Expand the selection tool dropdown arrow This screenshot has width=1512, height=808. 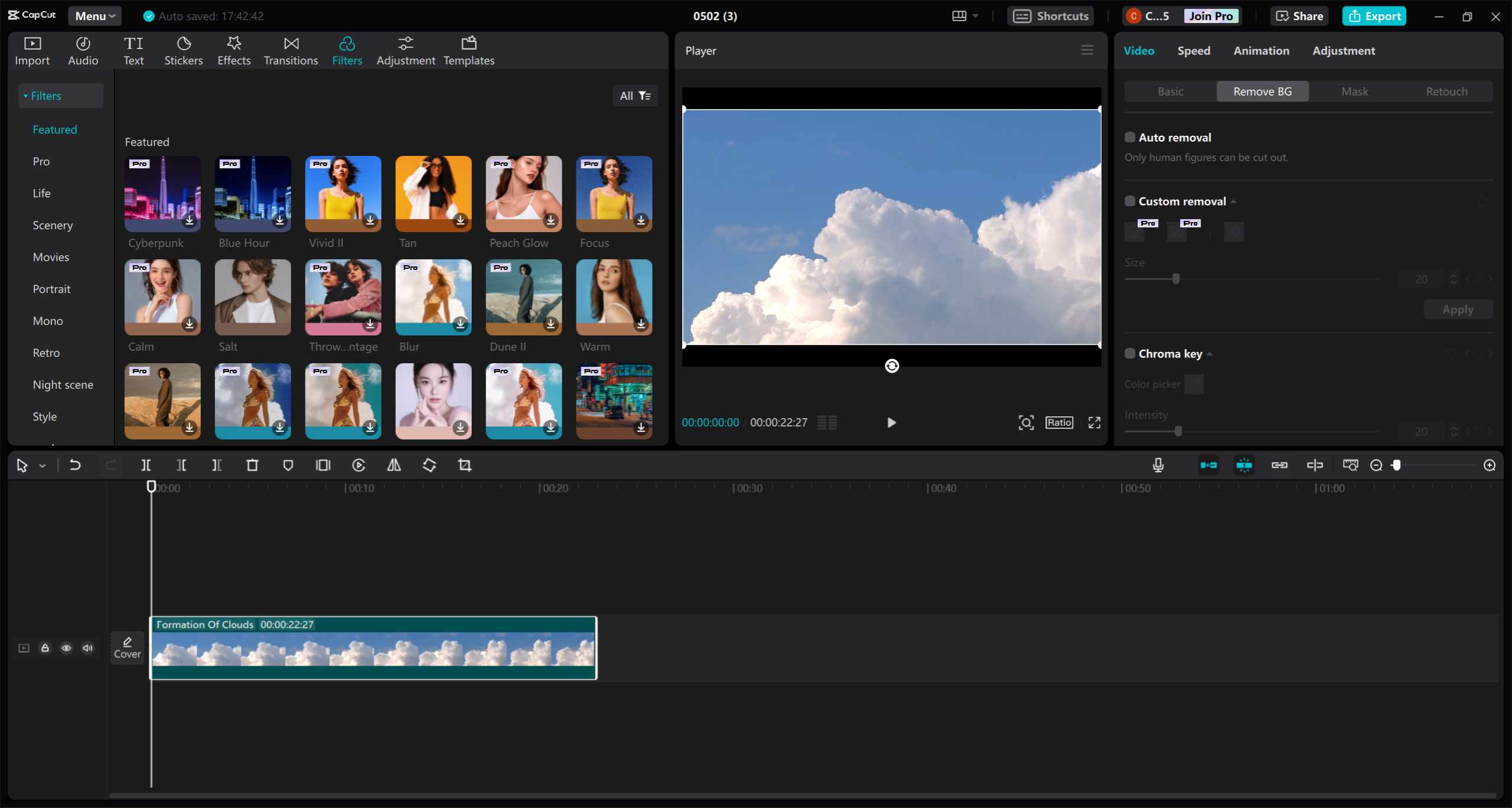[x=43, y=466]
